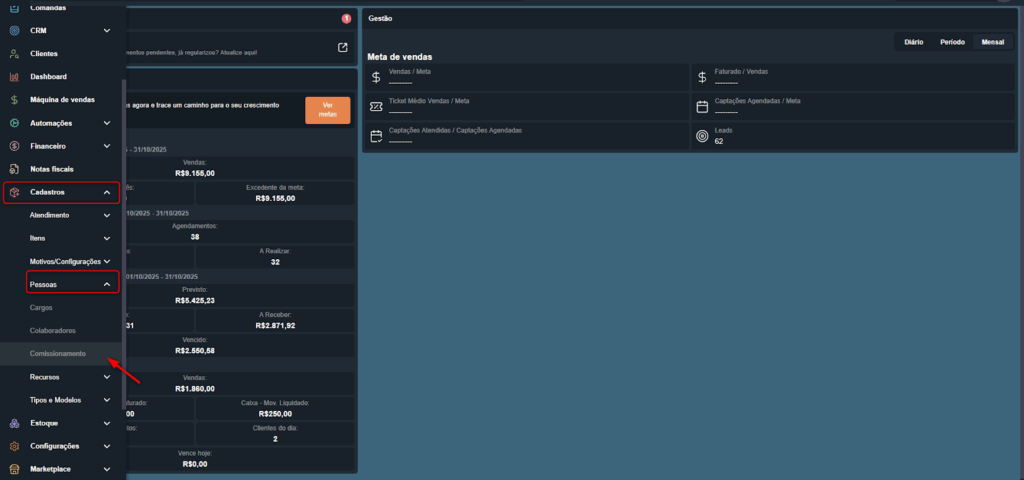Select the Mensal view tab
This screenshot has width=1024, height=480.
coord(991,42)
